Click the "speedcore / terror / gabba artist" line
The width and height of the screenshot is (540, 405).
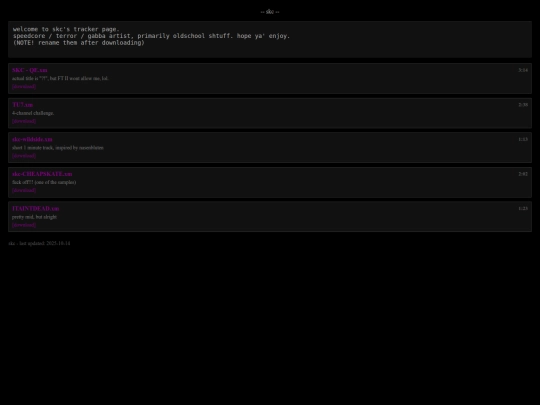tap(152, 36)
